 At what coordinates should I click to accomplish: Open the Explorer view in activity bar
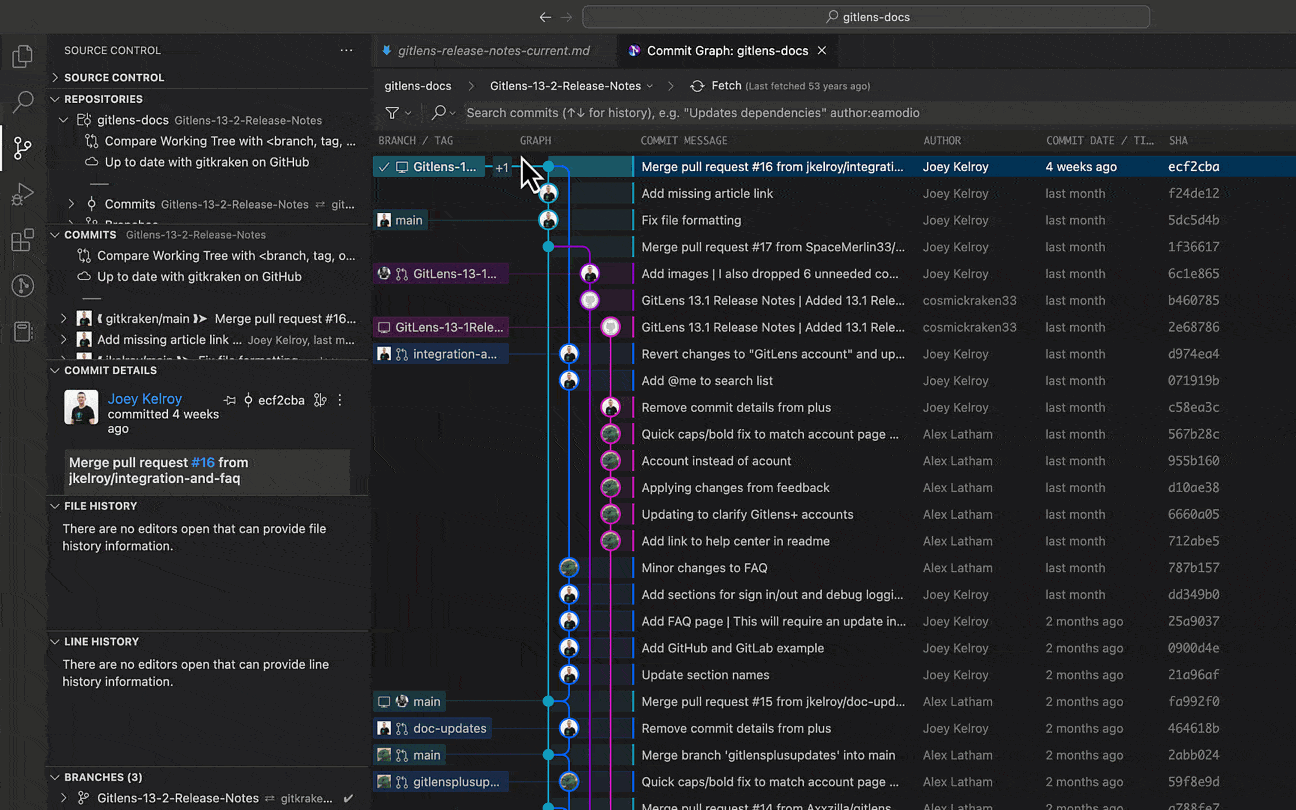click(x=22, y=56)
